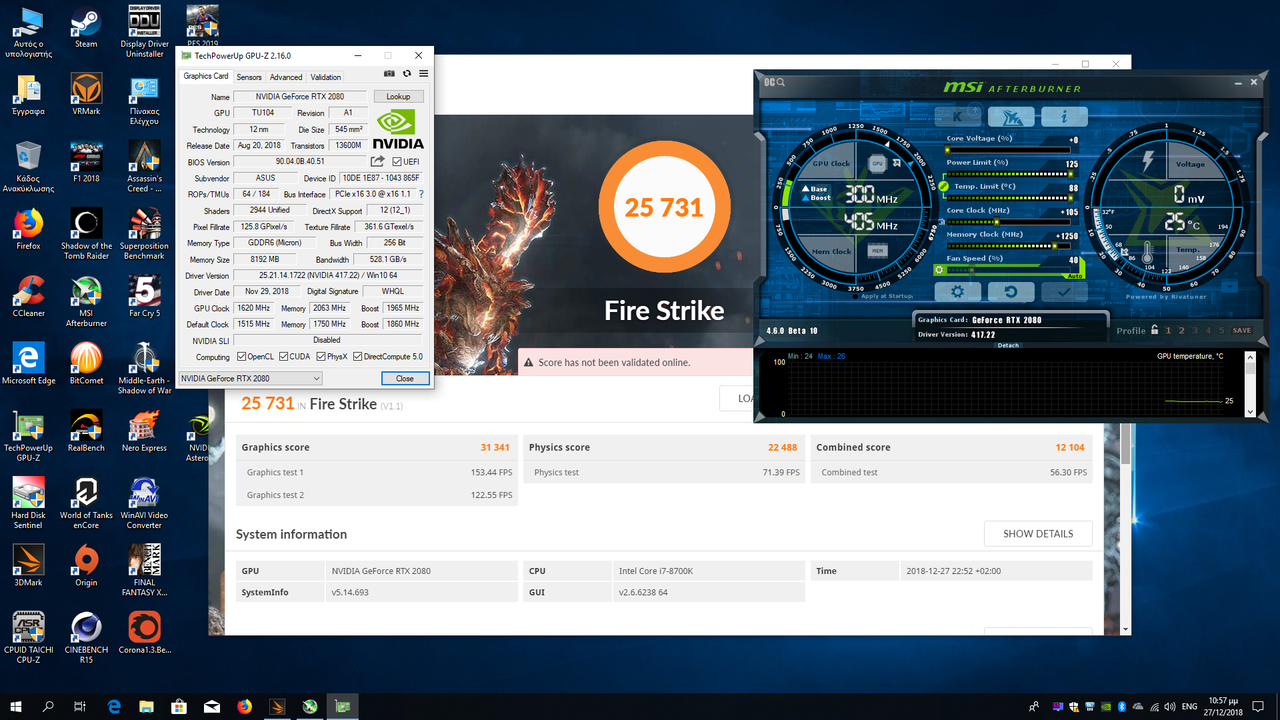
Task: Open the GPU-Z hamburger menu
Action: 424,74
